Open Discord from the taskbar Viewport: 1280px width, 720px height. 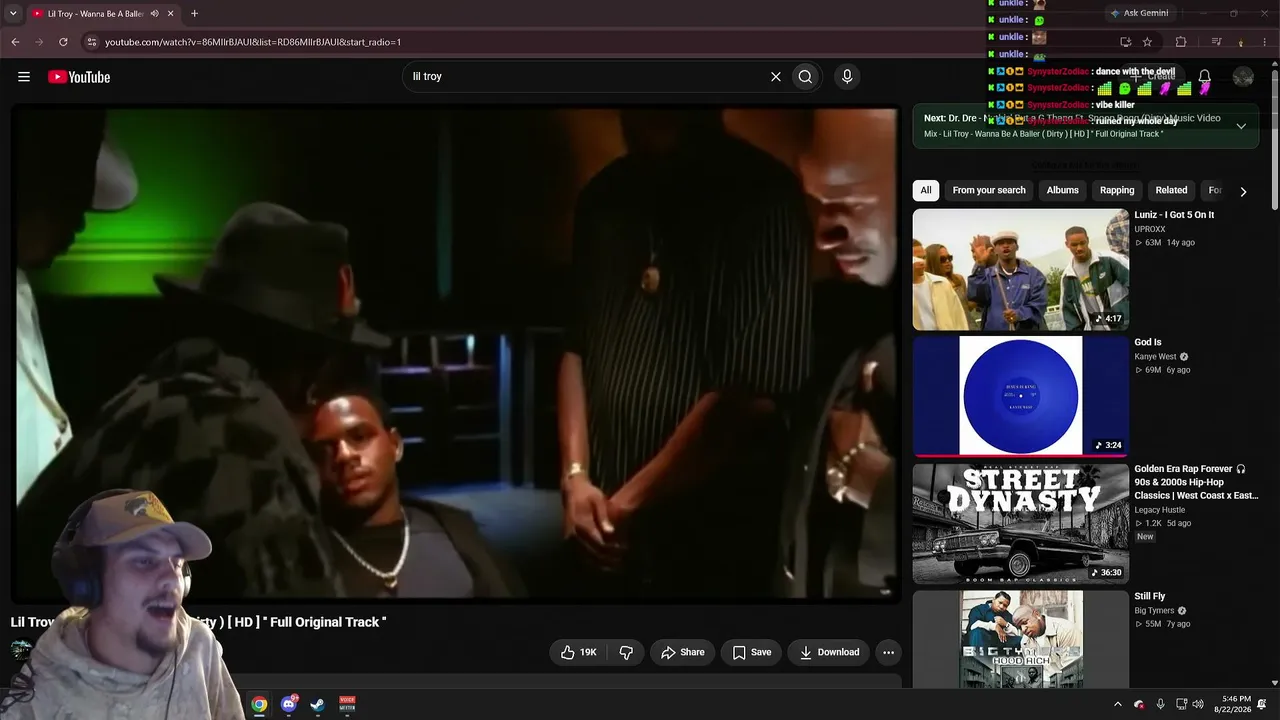(x=289, y=704)
